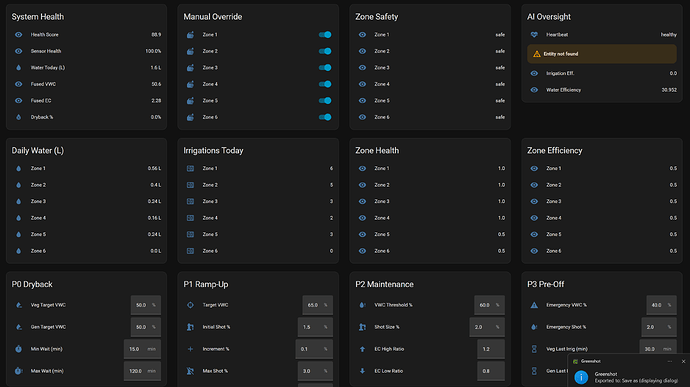The width and height of the screenshot is (690, 387).
Task: Click the P1 Target VWC 65.0 field
Action: tap(317, 305)
